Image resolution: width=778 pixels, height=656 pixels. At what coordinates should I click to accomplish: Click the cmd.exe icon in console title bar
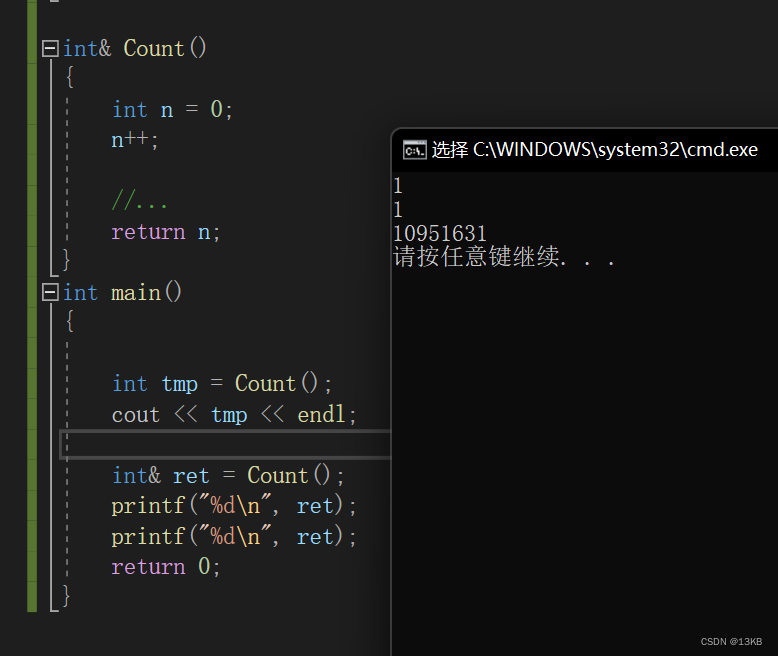(414, 150)
